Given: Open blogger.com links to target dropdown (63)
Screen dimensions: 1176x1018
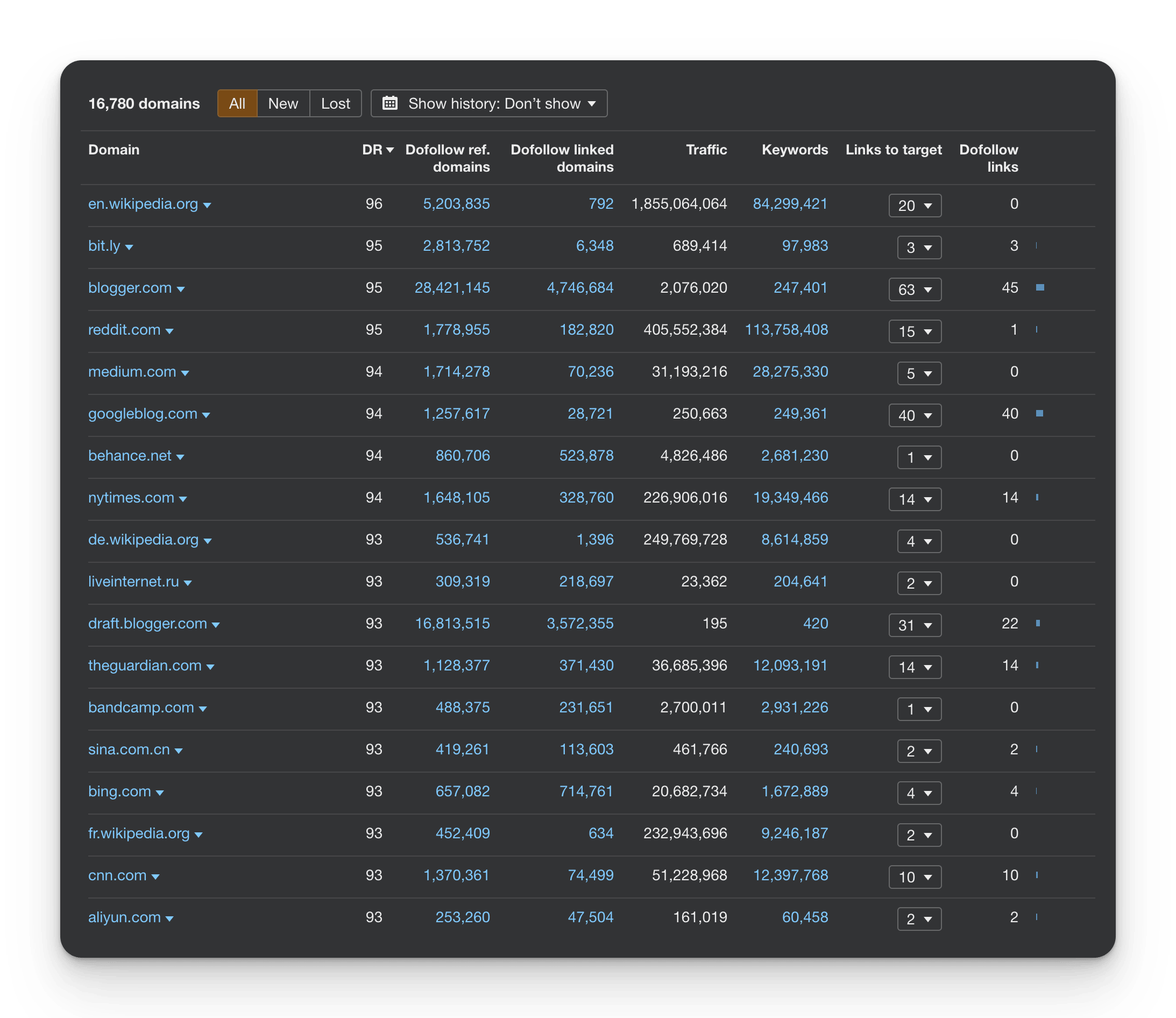Looking at the screenshot, I should 915,289.
